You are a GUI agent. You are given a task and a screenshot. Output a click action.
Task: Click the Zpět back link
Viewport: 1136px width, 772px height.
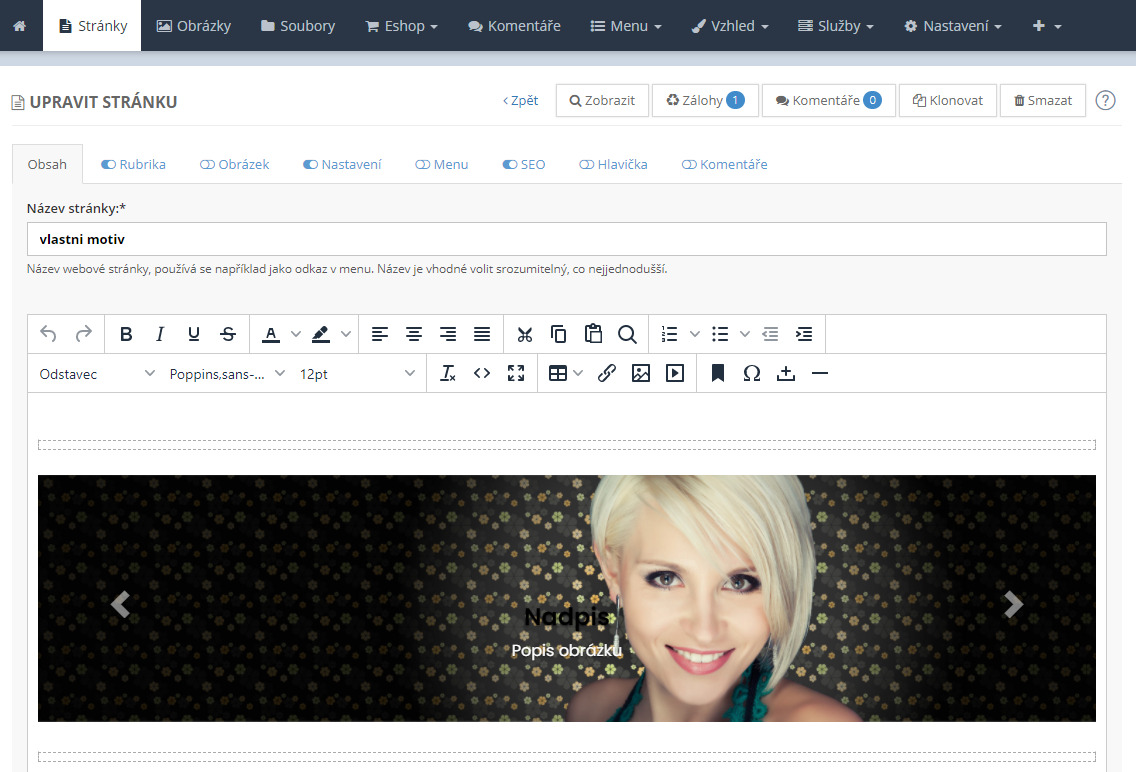click(521, 100)
